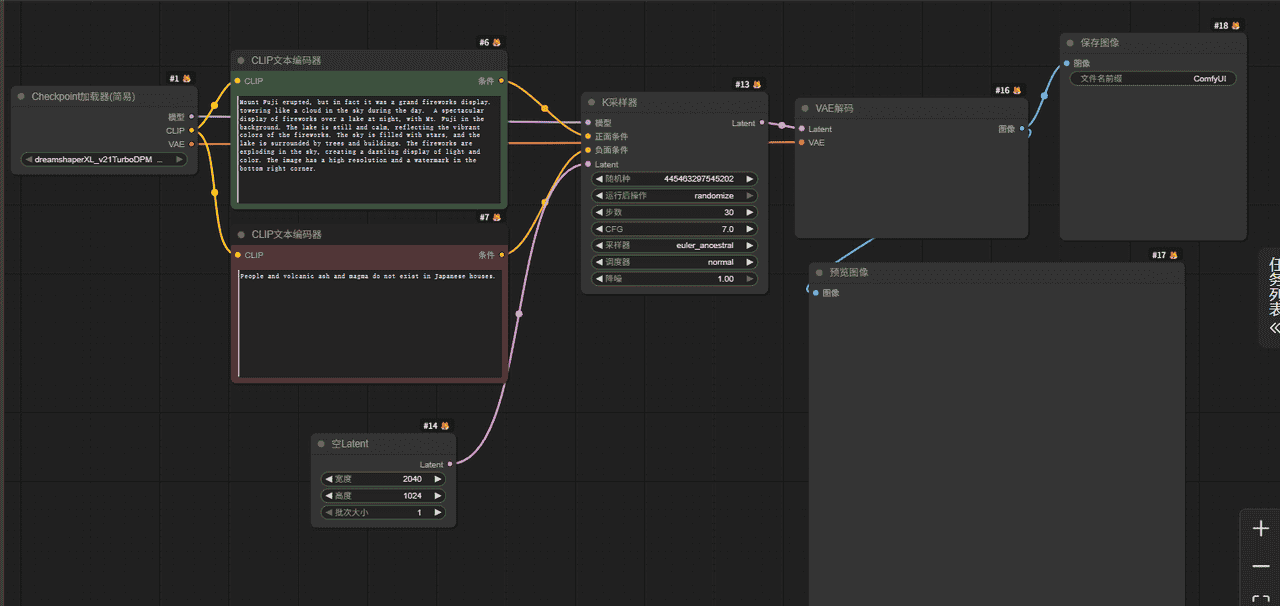1280x606 pixels.
Task: Collapse the VAE解码 node using its title dot
Action: pos(805,108)
